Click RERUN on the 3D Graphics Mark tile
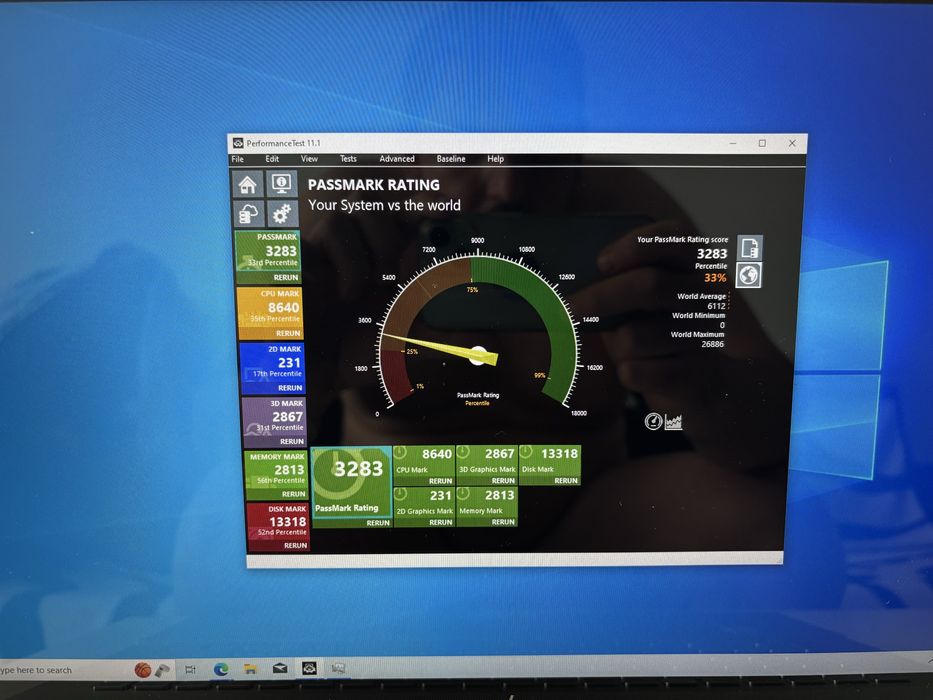 pos(503,481)
